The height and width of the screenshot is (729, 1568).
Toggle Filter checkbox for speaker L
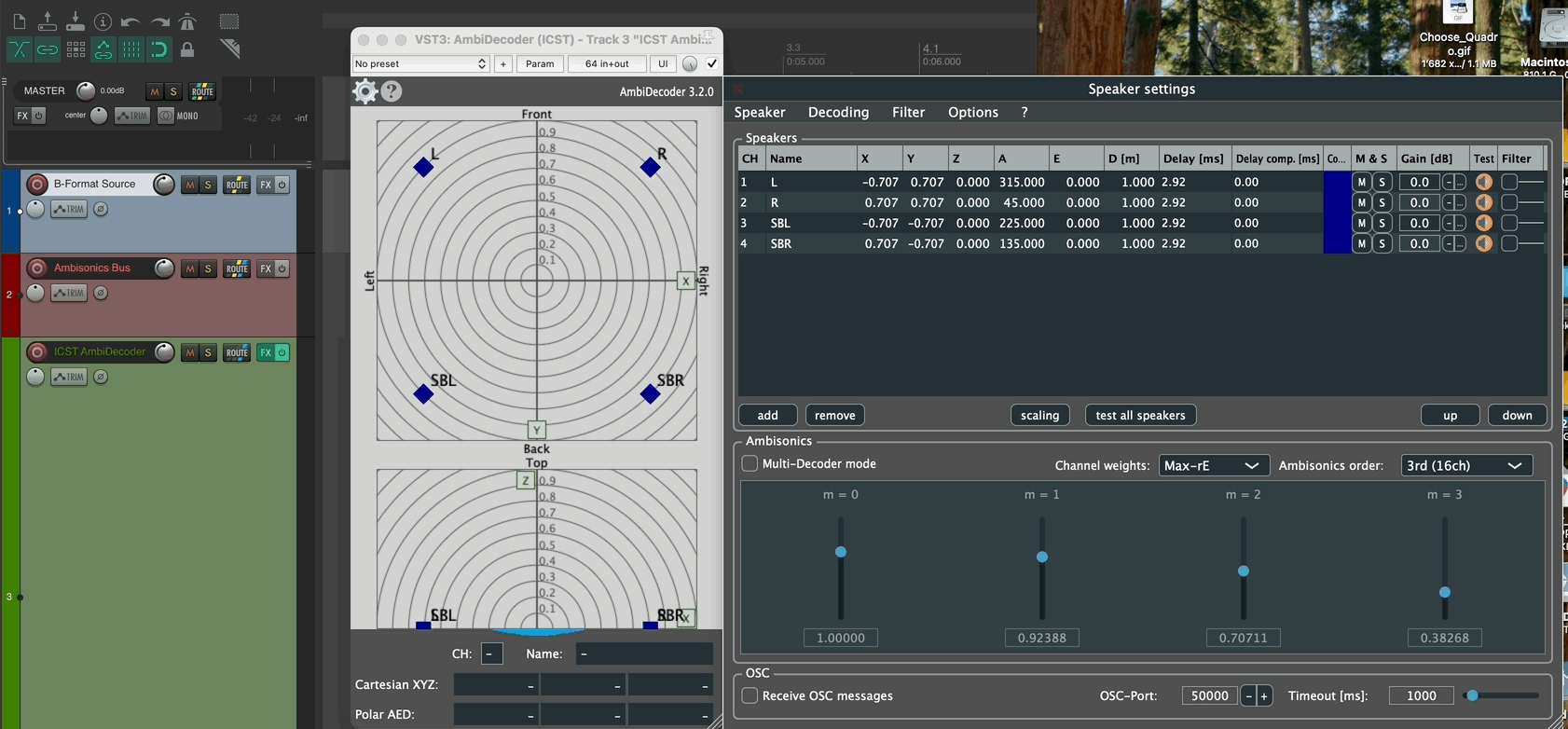[x=1509, y=182]
